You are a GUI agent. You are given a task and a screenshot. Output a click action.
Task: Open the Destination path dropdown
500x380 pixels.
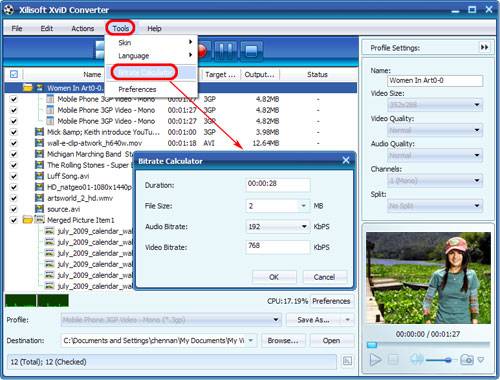point(251,340)
